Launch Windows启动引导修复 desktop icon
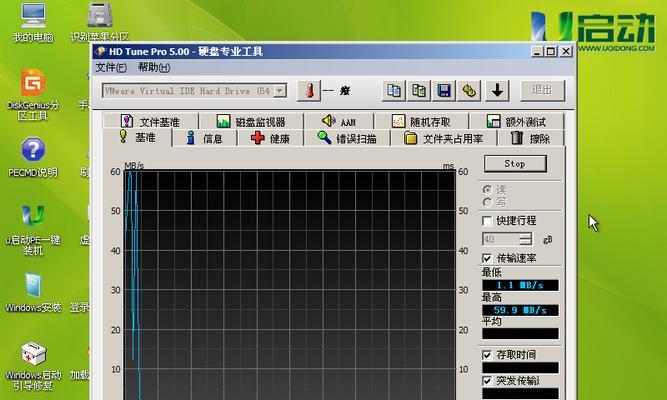Image resolution: width=667 pixels, height=400 pixels. pos(33,366)
